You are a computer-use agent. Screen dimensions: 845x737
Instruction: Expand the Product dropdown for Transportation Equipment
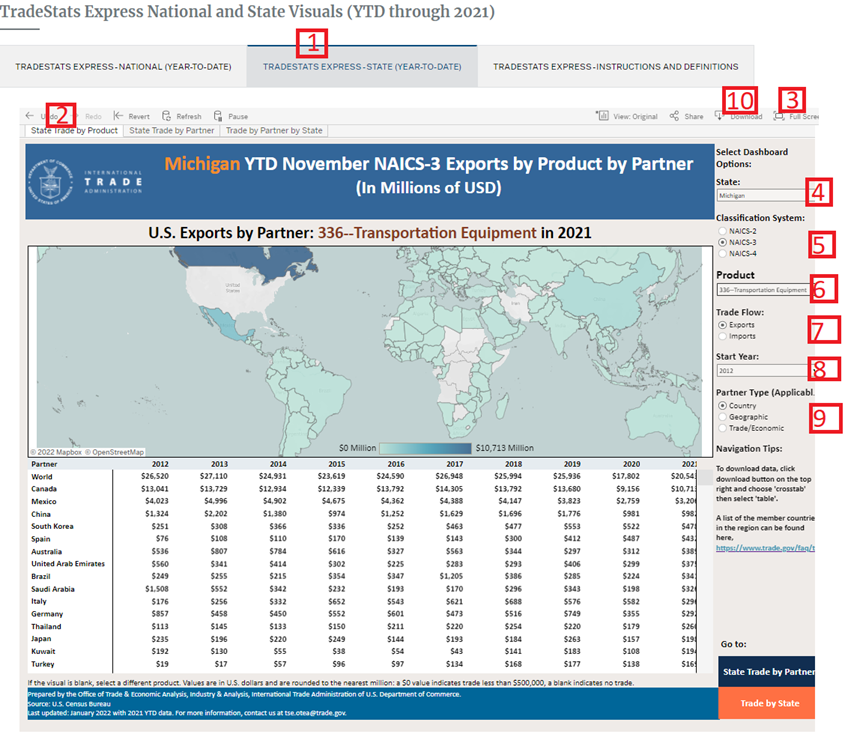[764, 290]
